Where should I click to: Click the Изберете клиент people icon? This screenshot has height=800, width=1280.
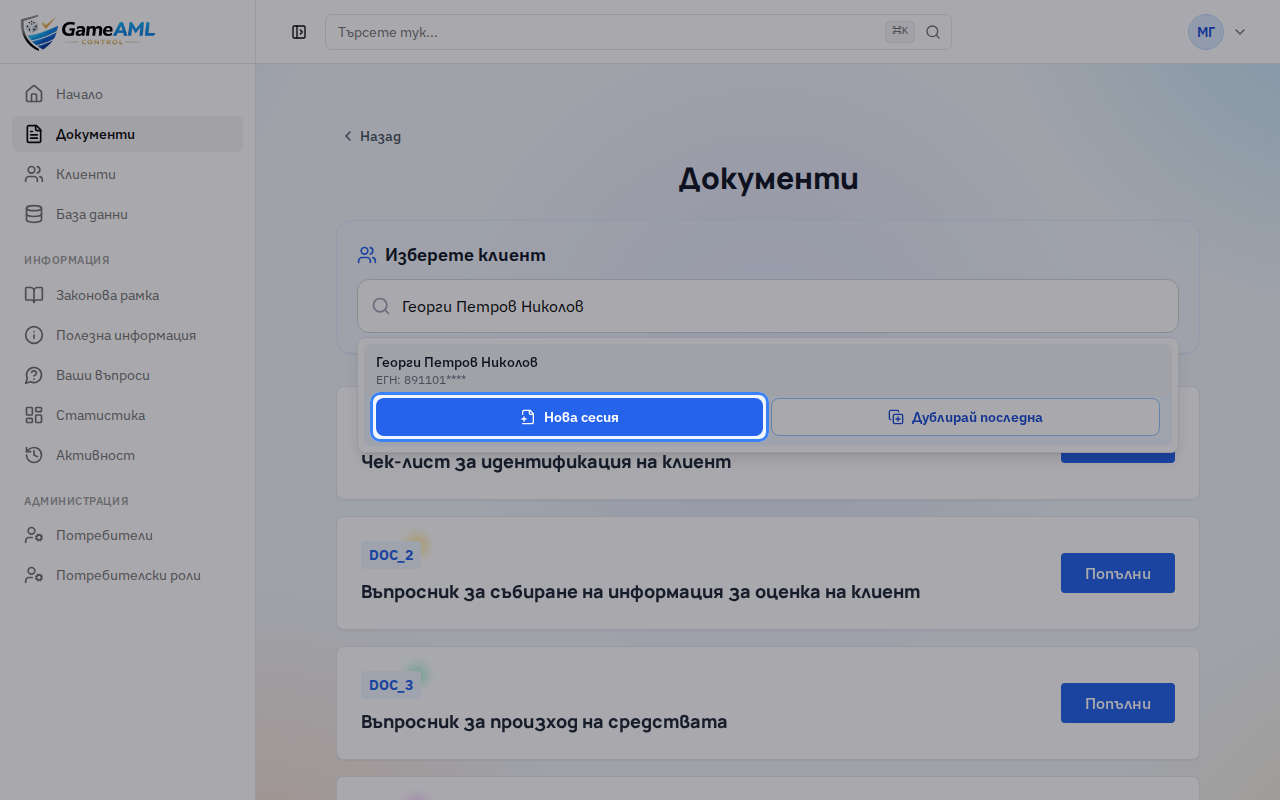(x=367, y=255)
